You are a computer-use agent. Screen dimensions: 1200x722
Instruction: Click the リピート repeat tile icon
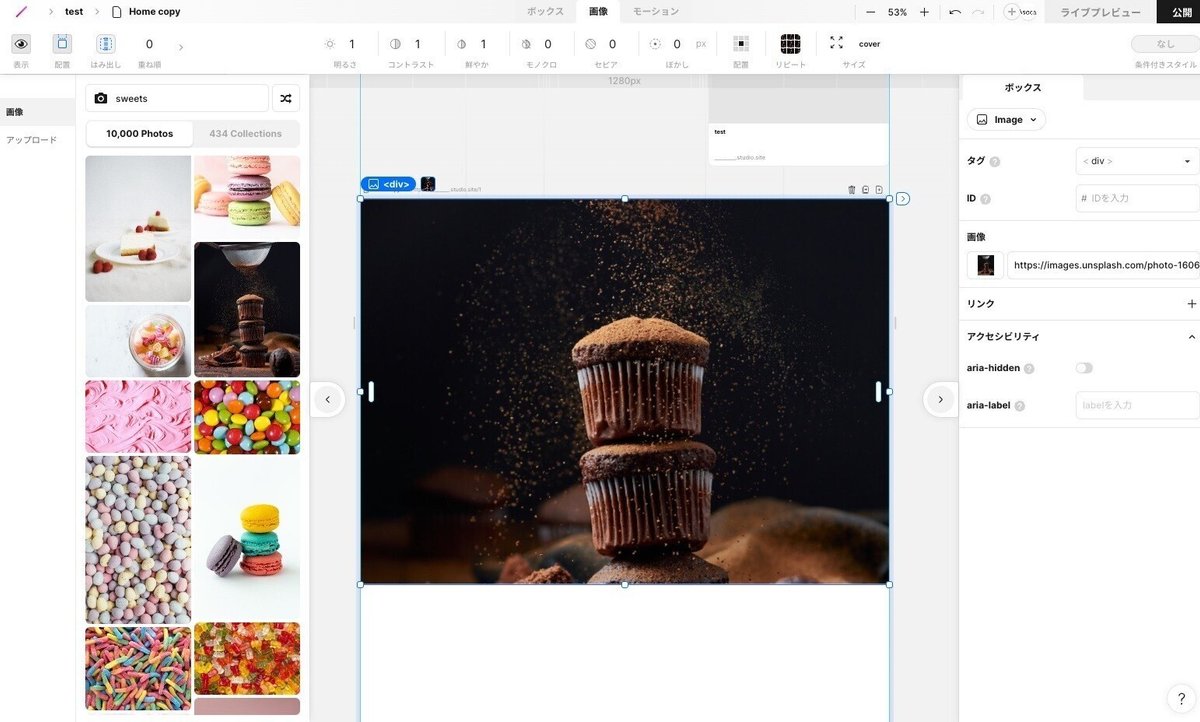pyautogui.click(x=790, y=44)
